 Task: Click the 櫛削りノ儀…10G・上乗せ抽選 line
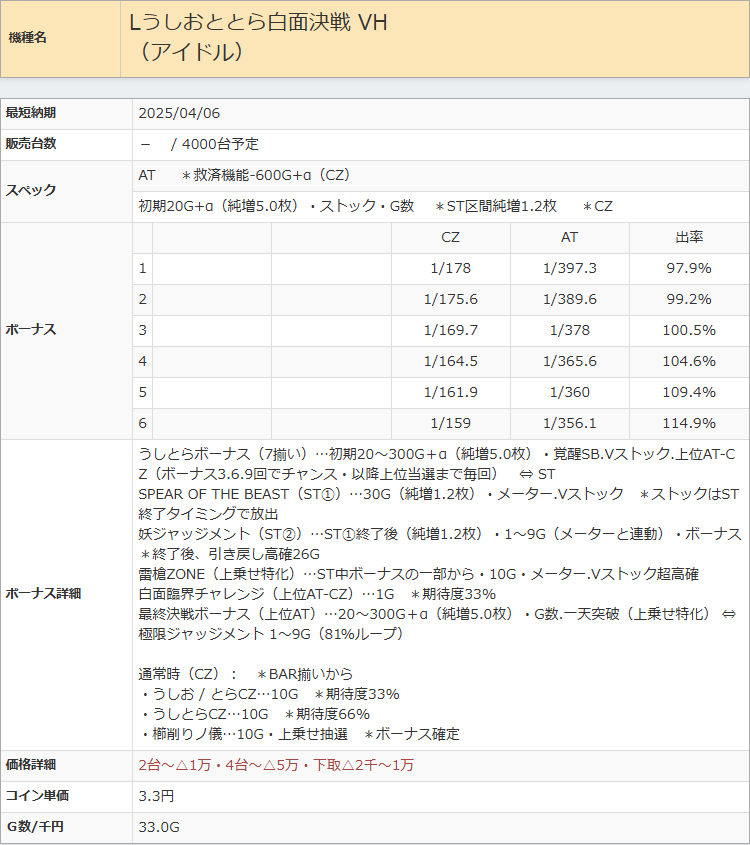(301, 734)
